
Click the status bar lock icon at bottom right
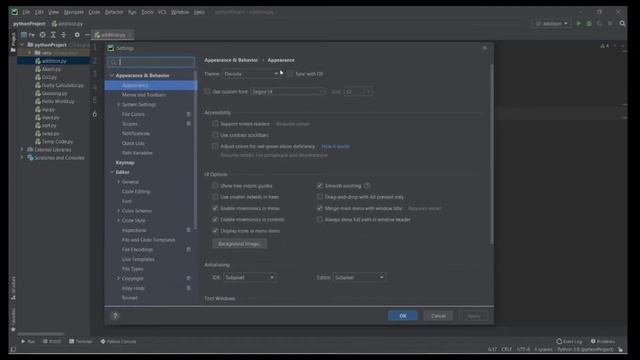click(x=620, y=349)
